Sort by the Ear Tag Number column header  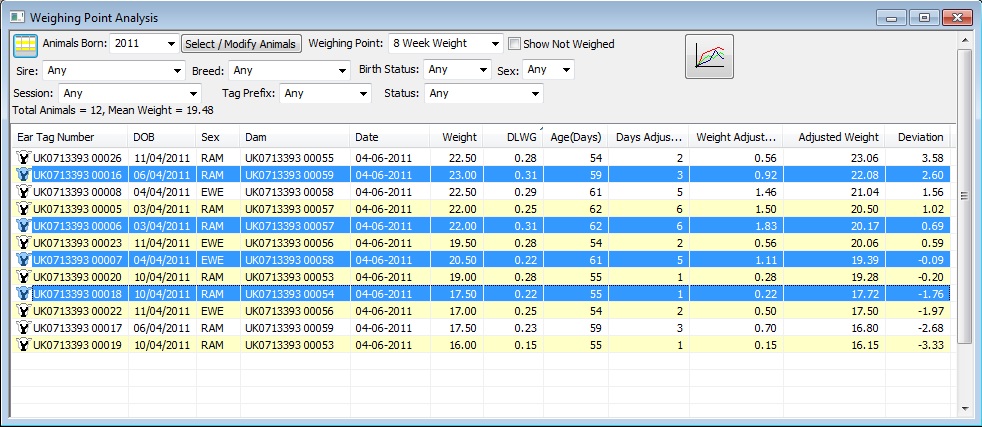[x=70, y=137]
